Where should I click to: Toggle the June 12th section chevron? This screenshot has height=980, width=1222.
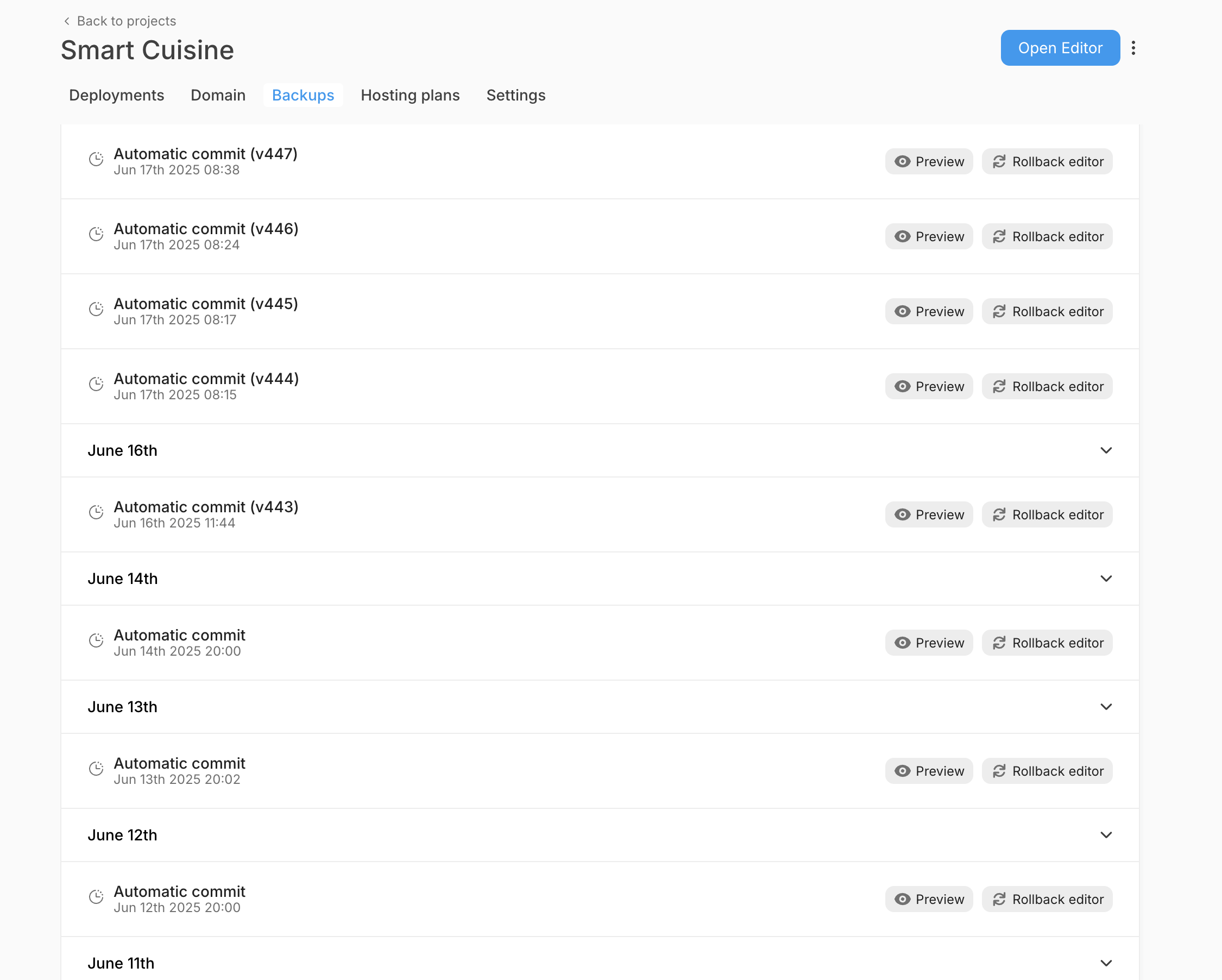(1105, 835)
